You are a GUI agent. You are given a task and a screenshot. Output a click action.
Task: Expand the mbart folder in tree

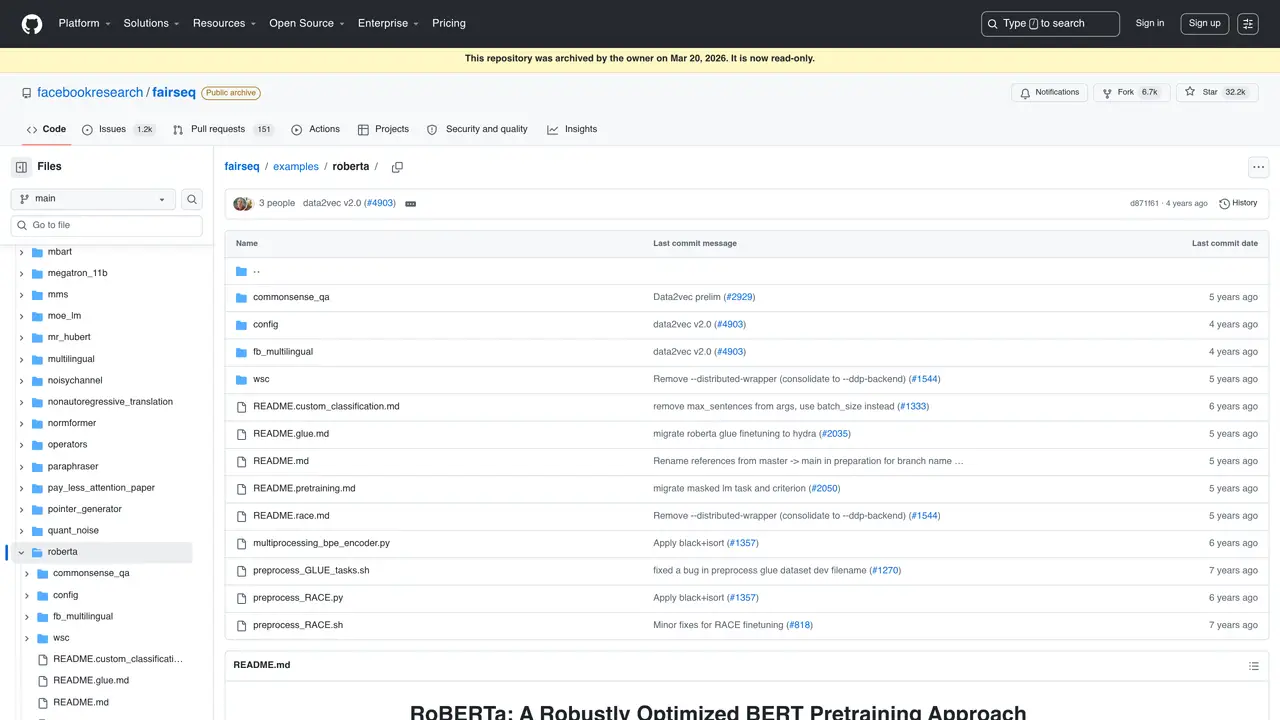tap(22, 252)
